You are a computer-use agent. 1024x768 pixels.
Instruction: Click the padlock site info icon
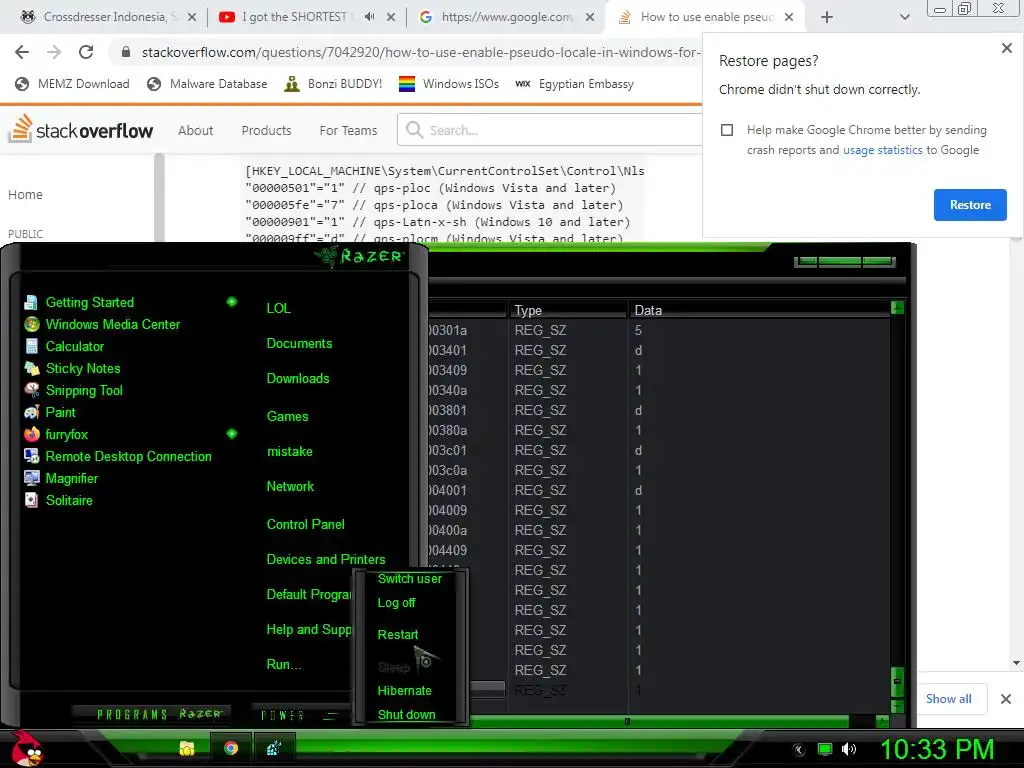(x=126, y=52)
